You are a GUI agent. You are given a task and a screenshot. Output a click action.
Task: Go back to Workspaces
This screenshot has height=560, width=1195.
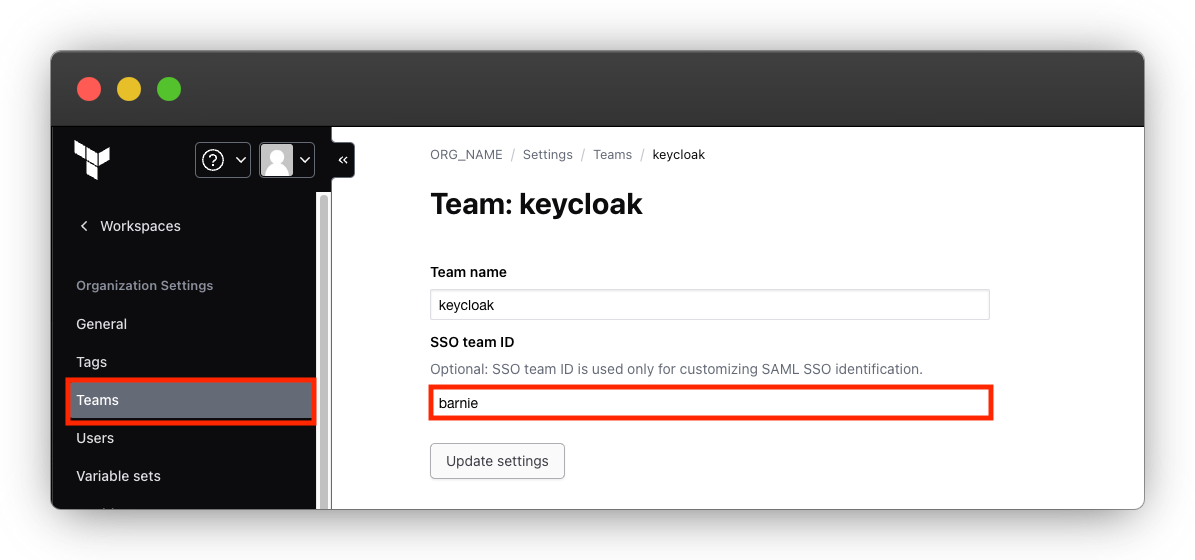pos(130,226)
